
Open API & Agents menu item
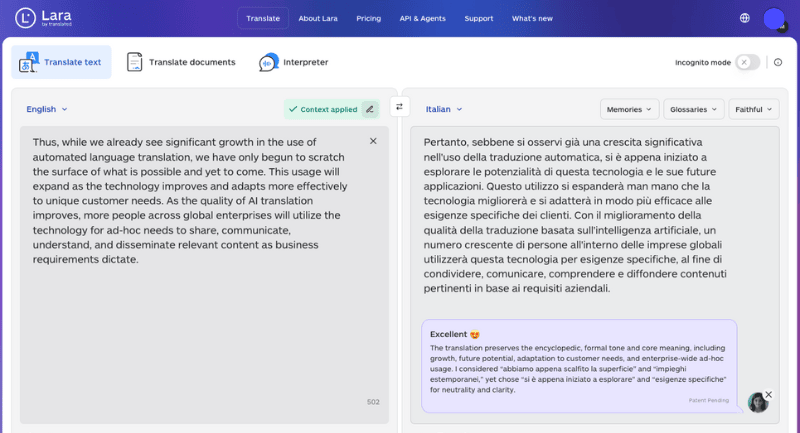click(422, 18)
